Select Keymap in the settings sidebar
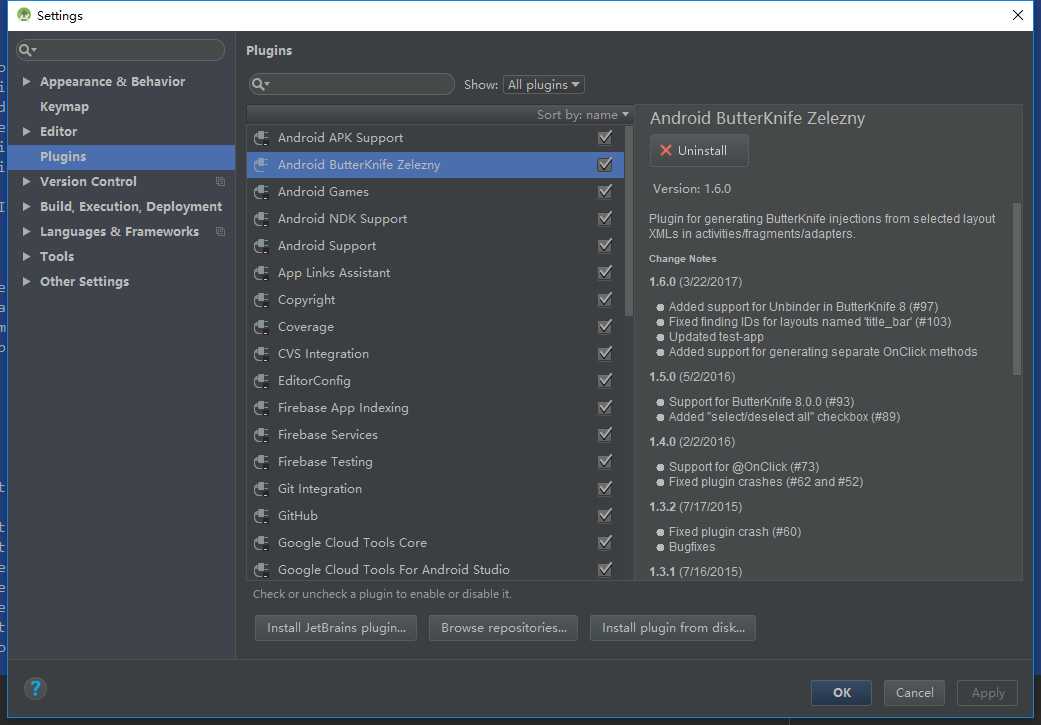The image size is (1041, 725). click(x=64, y=107)
